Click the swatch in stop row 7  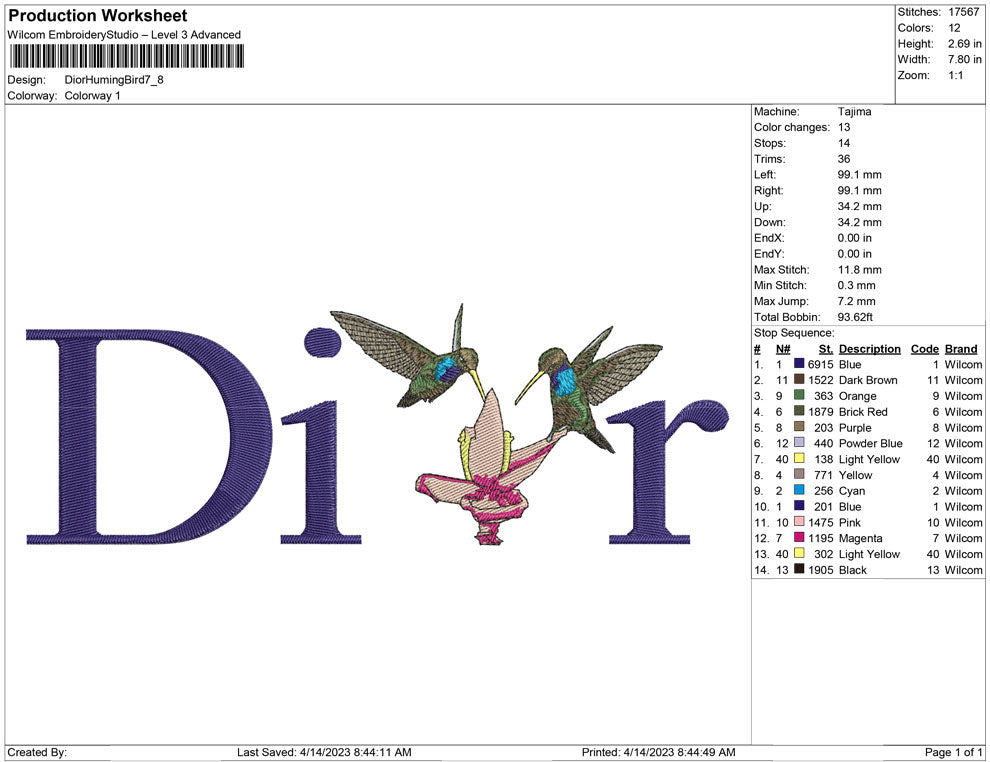[799, 458]
